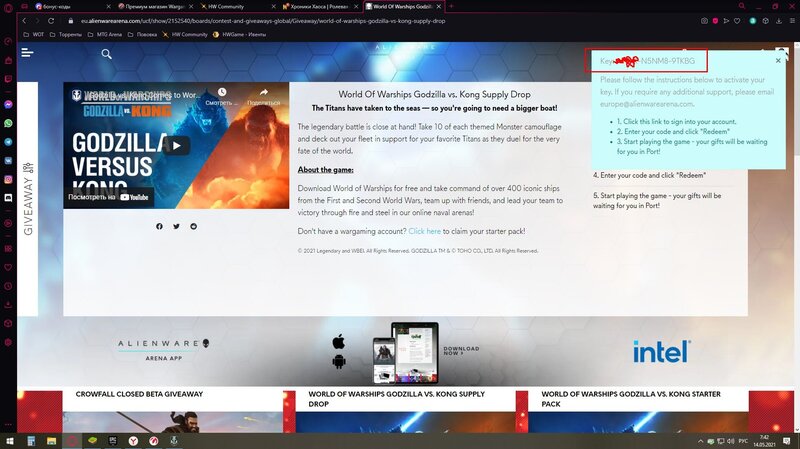Share giveaway on Twitter
The height and width of the screenshot is (449, 800).
[x=176, y=226]
